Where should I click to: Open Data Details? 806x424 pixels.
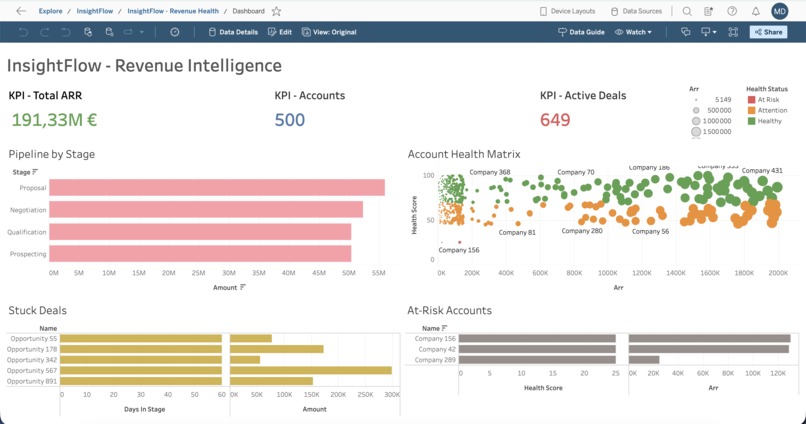233,32
